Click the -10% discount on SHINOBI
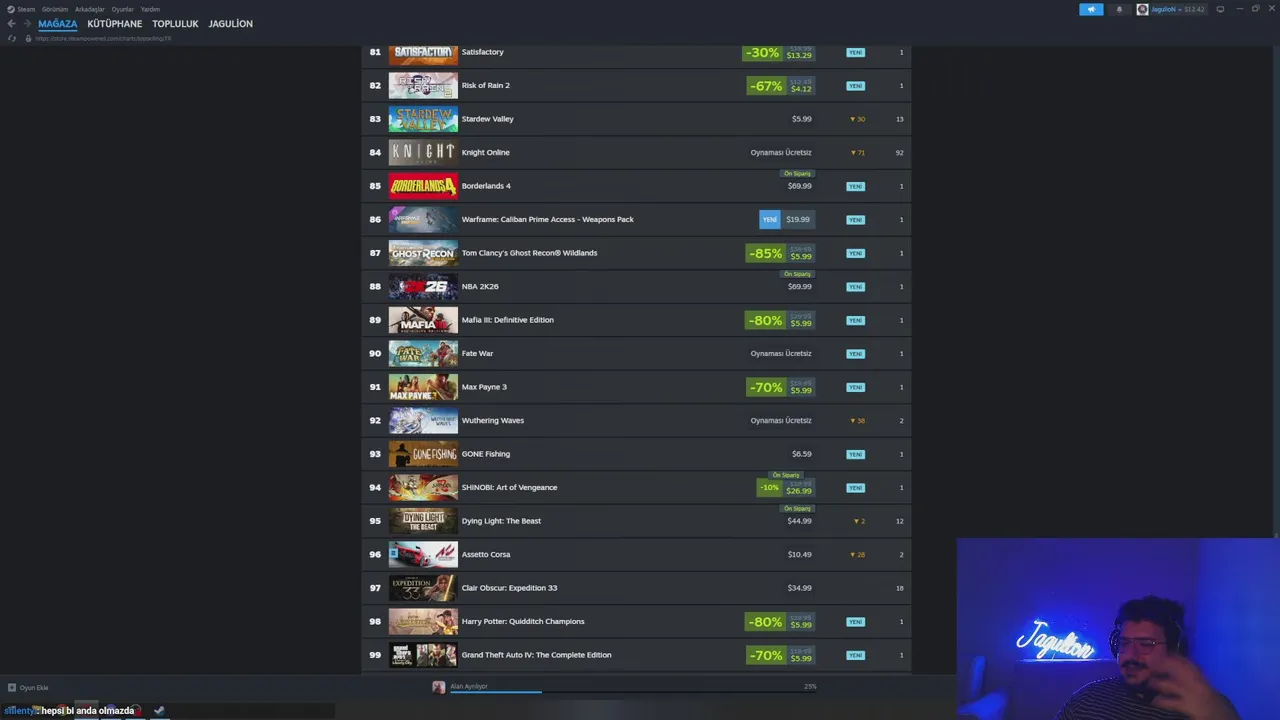 pos(769,488)
